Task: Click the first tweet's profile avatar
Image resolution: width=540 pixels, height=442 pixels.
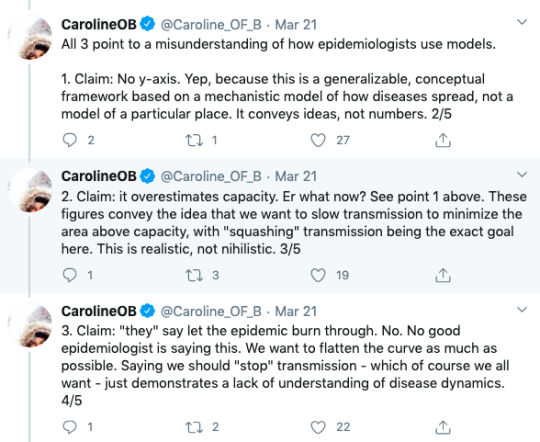Action: [30, 37]
